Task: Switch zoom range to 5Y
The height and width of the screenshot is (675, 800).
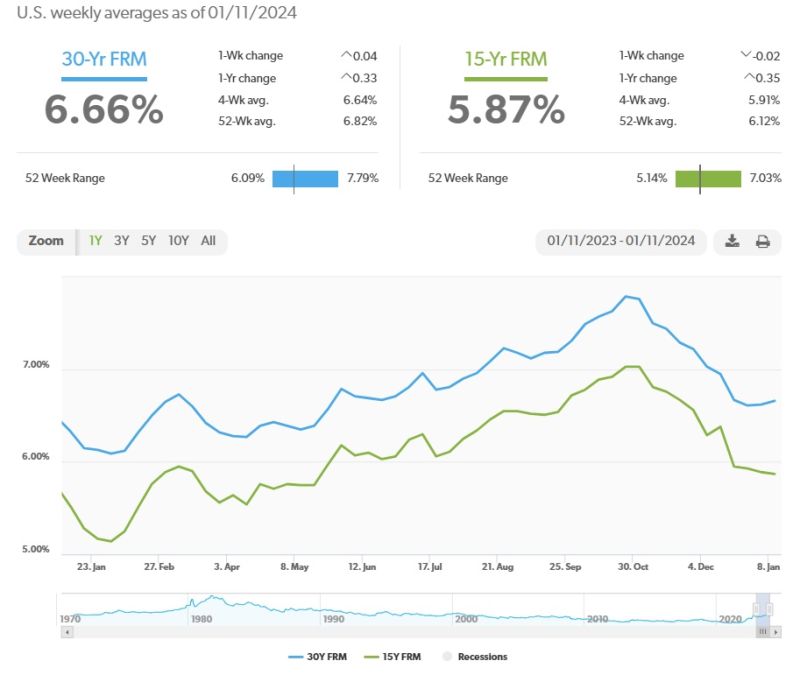Action: click(x=148, y=241)
